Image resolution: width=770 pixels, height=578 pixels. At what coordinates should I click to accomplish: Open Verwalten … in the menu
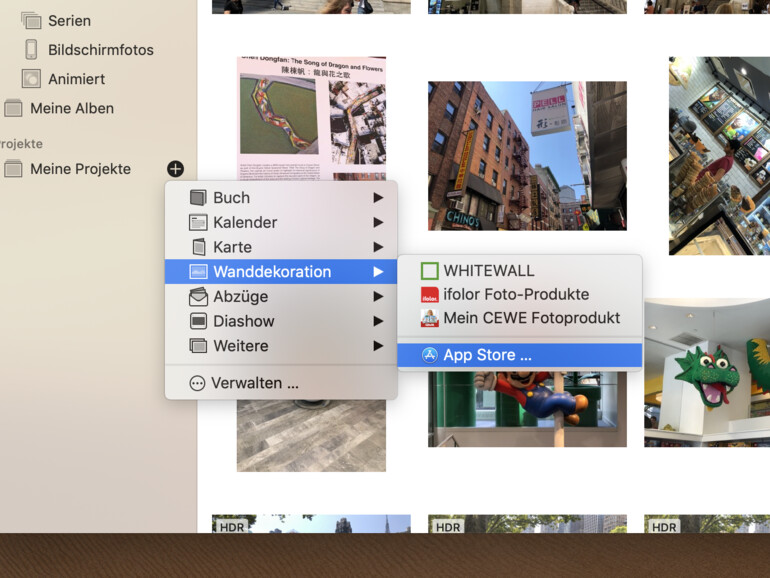pyautogui.click(x=281, y=383)
